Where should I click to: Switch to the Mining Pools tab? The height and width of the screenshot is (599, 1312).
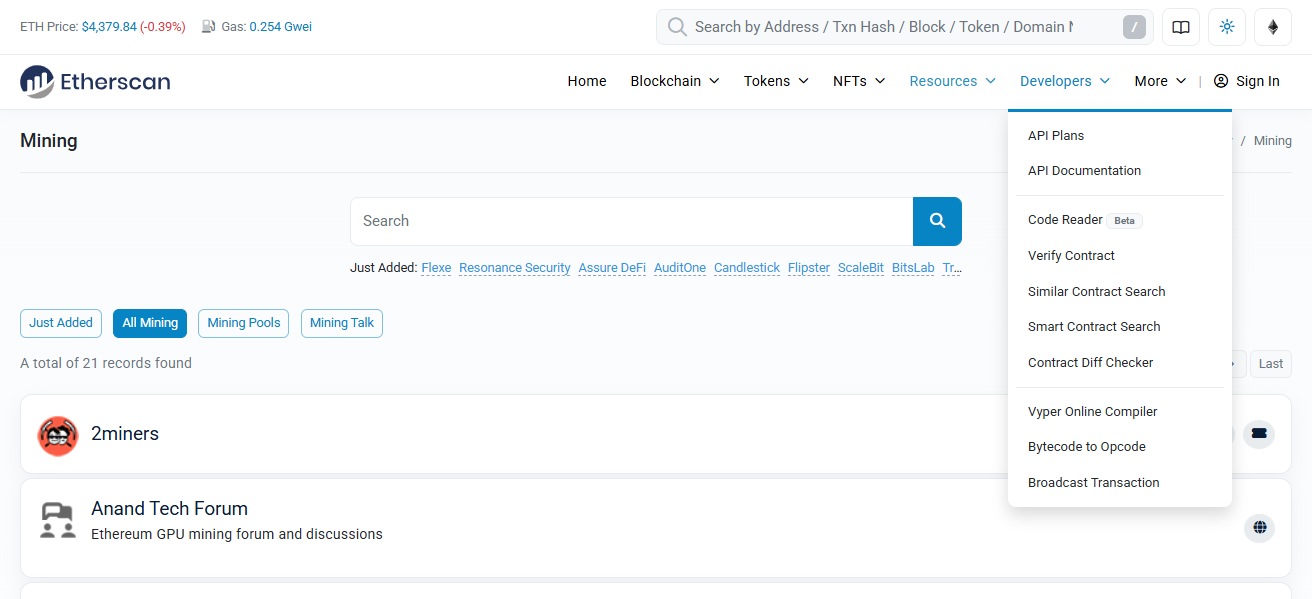[244, 323]
